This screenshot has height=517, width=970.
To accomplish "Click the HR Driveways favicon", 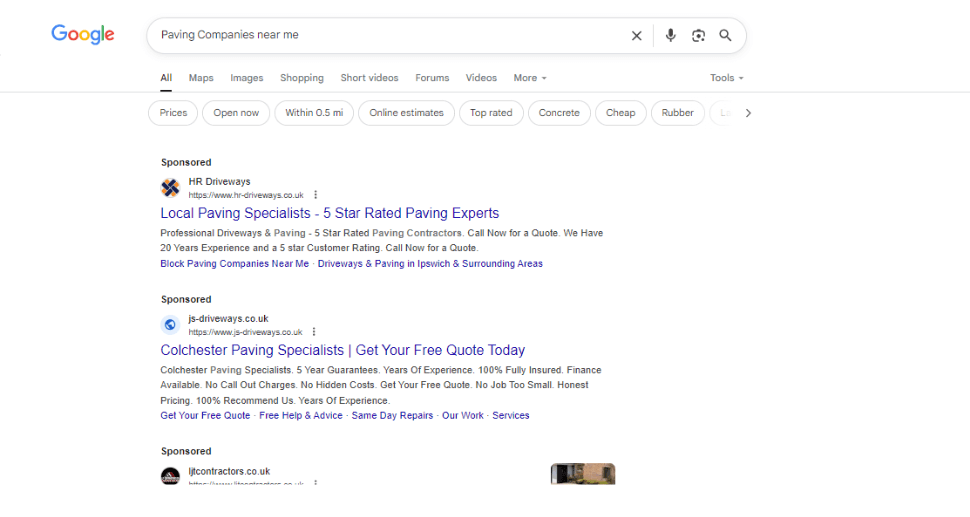I will click(x=170, y=187).
